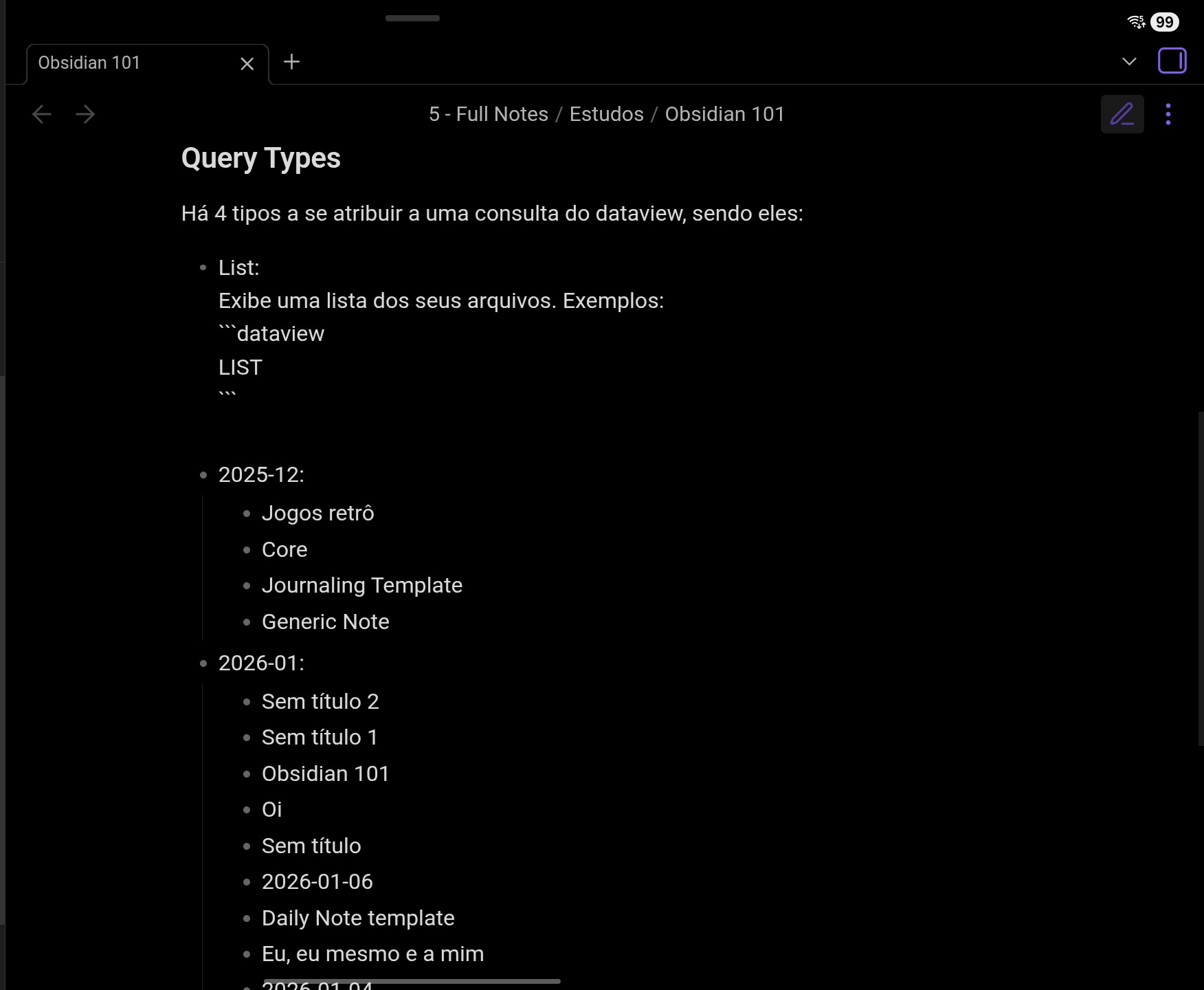
Task: Open the 5 - Full Notes breadcrumb
Action: (488, 114)
